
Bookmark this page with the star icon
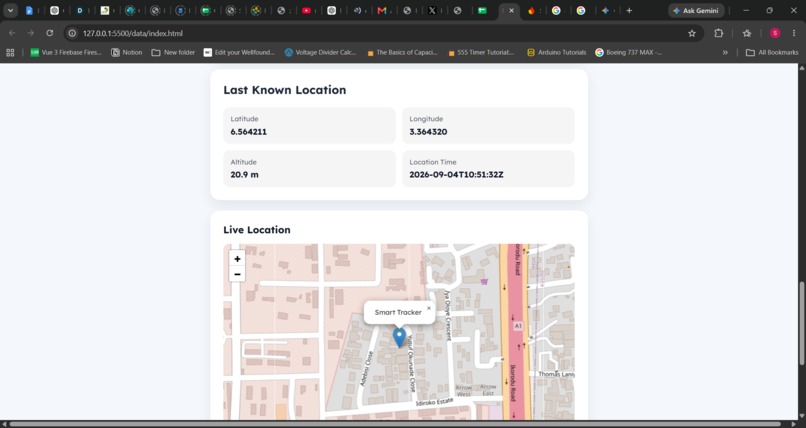click(692, 33)
